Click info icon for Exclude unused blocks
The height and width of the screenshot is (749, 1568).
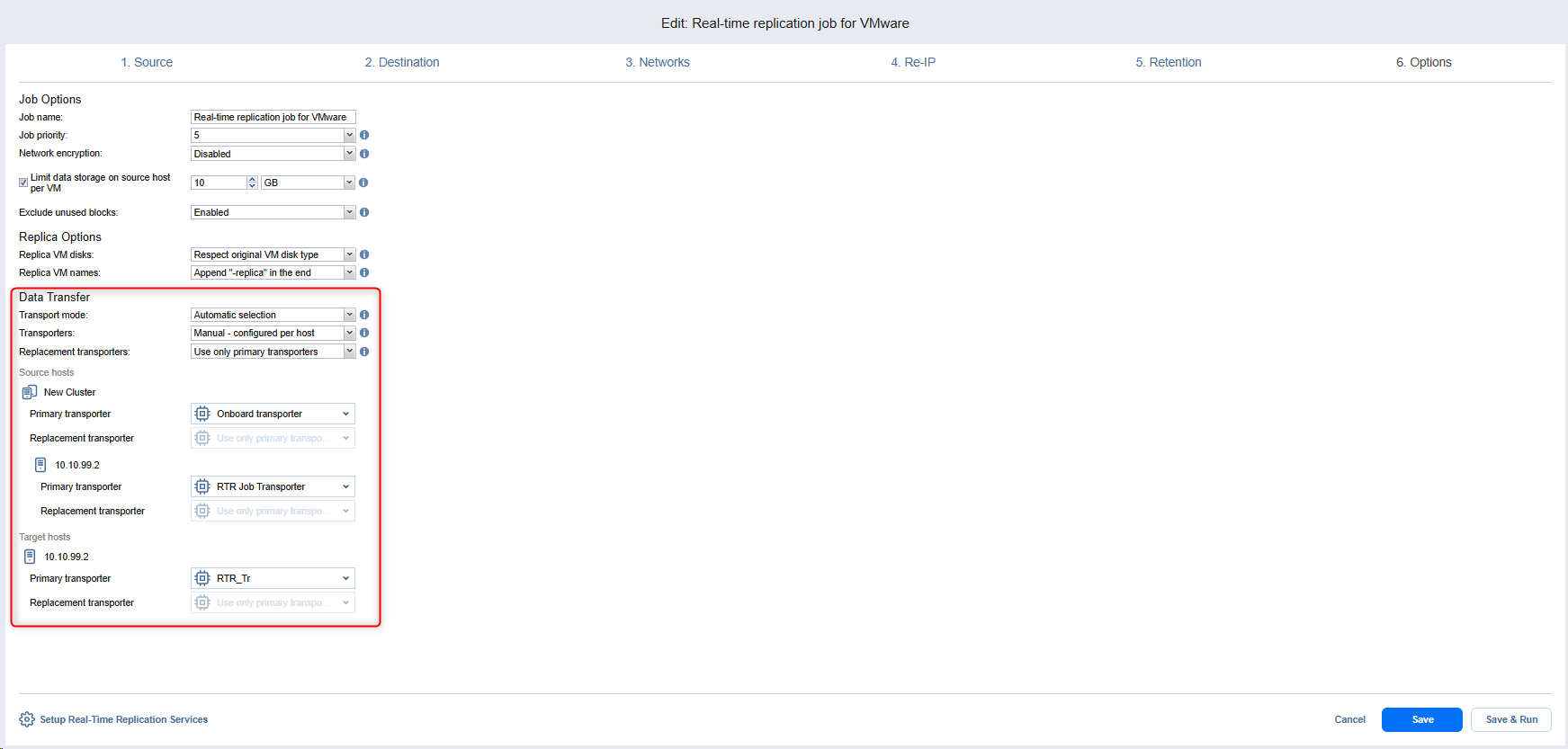tap(364, 212)
